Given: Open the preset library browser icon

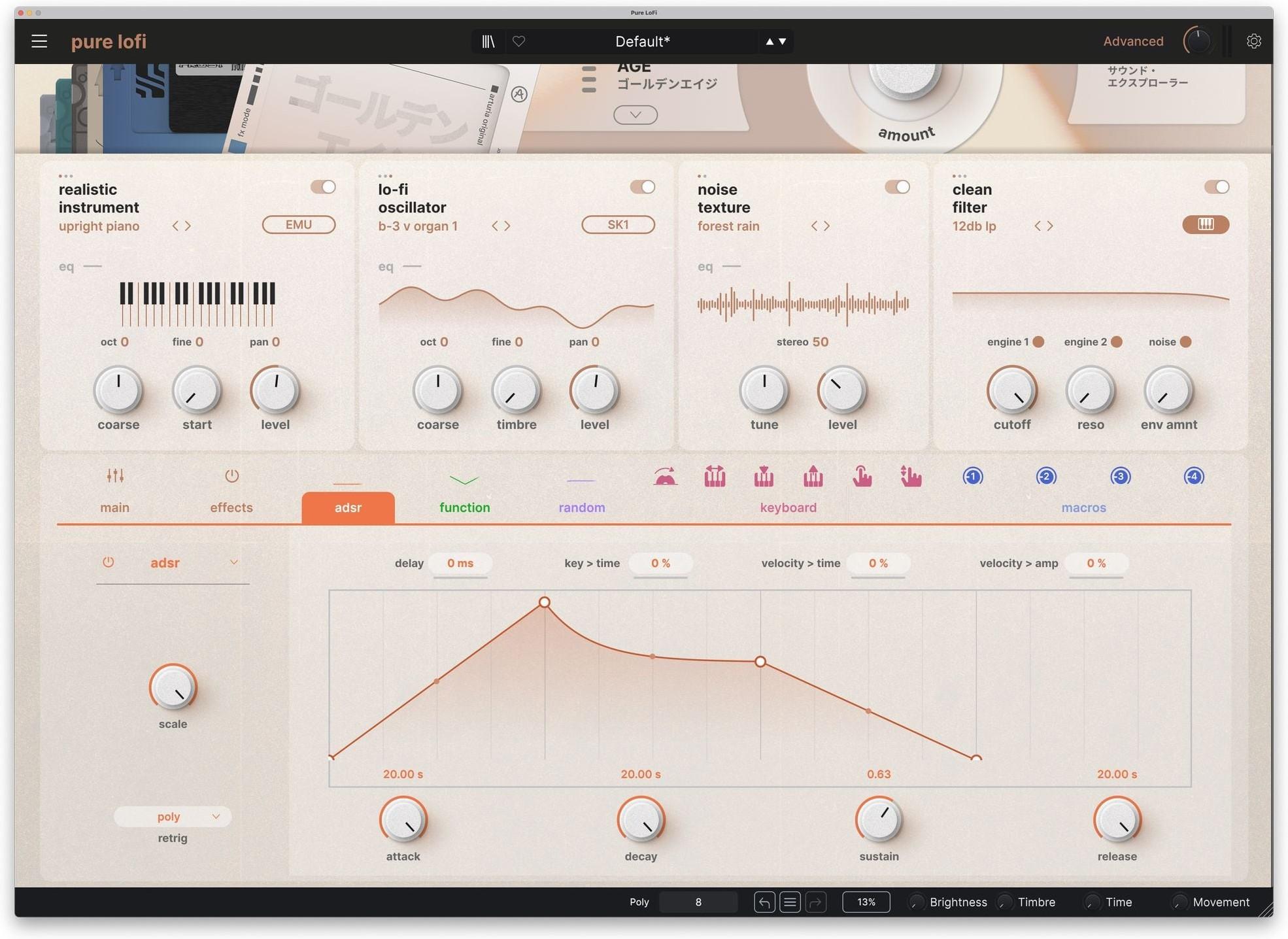Looking at the screenshot, I should click(488, 41).
